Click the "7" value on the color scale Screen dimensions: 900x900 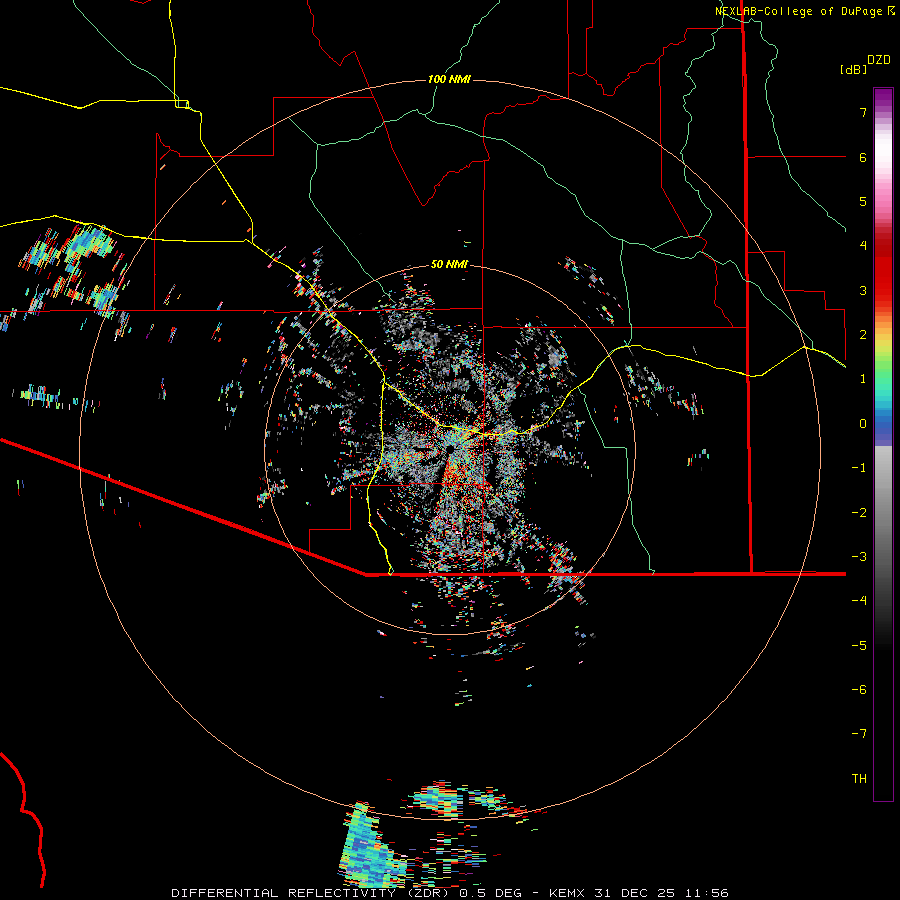click(863, 112)
